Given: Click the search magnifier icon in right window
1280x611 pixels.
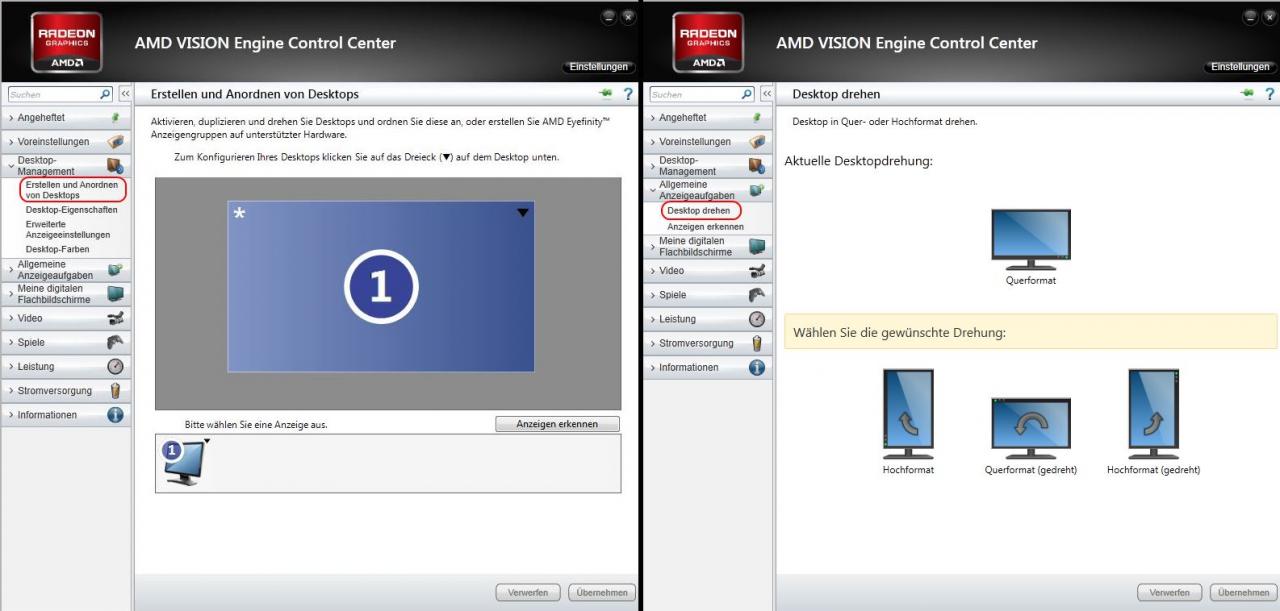Looking at the screenshot, I should (748, 94).
